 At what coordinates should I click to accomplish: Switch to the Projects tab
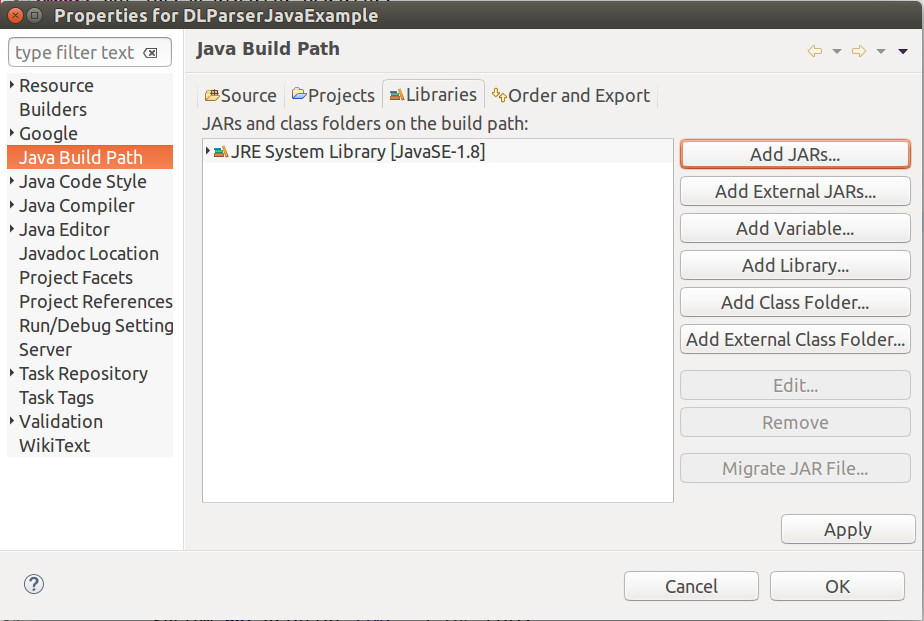333,95
